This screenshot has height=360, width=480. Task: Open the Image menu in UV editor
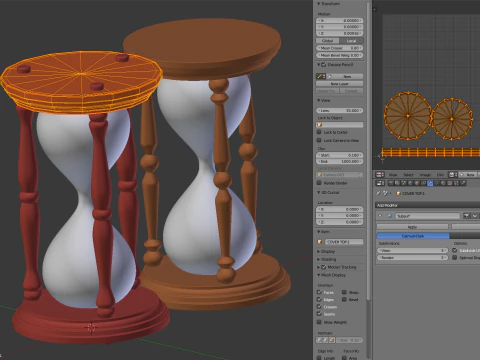(425, 175)
